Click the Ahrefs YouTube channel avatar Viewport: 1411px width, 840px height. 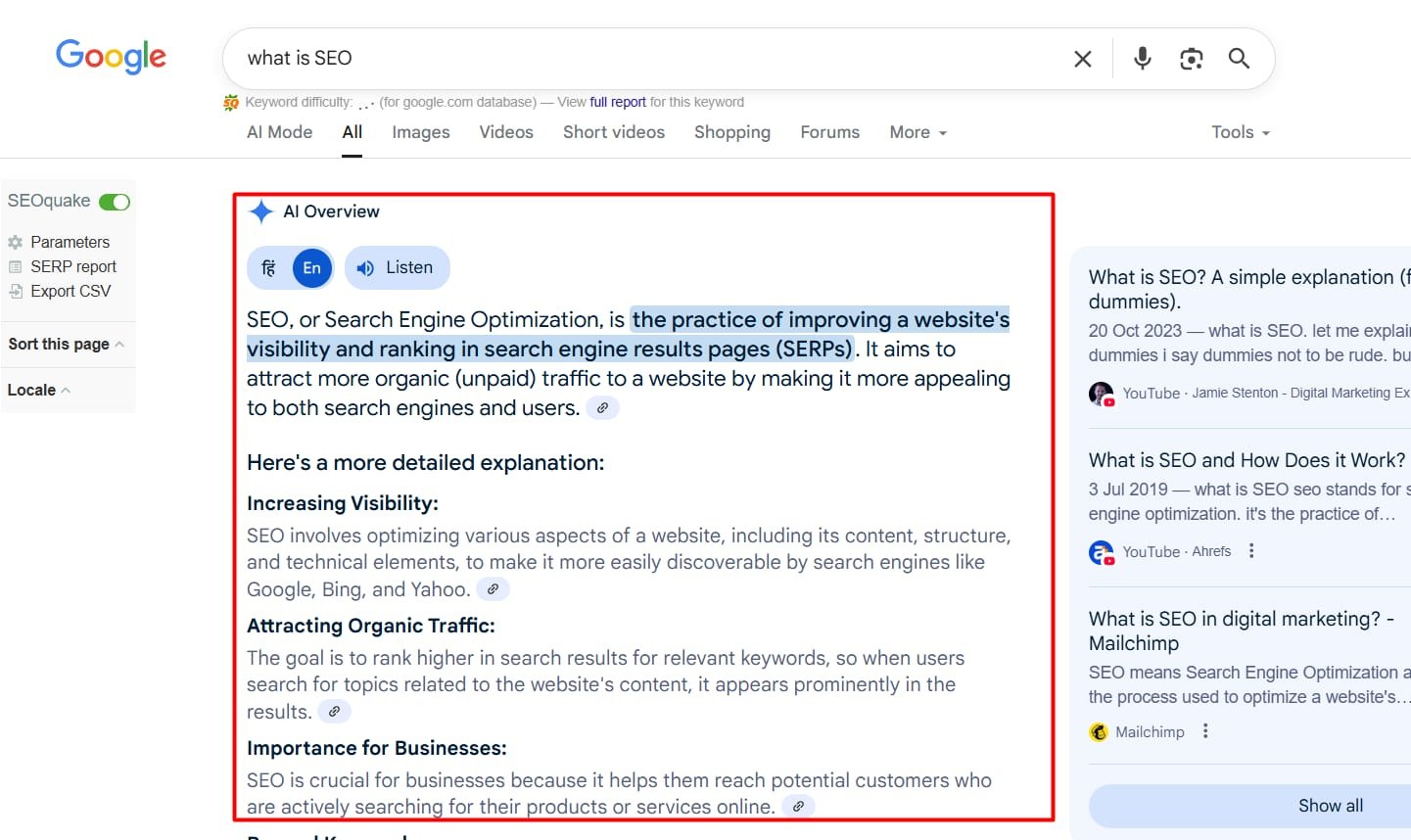(1101, 552)
